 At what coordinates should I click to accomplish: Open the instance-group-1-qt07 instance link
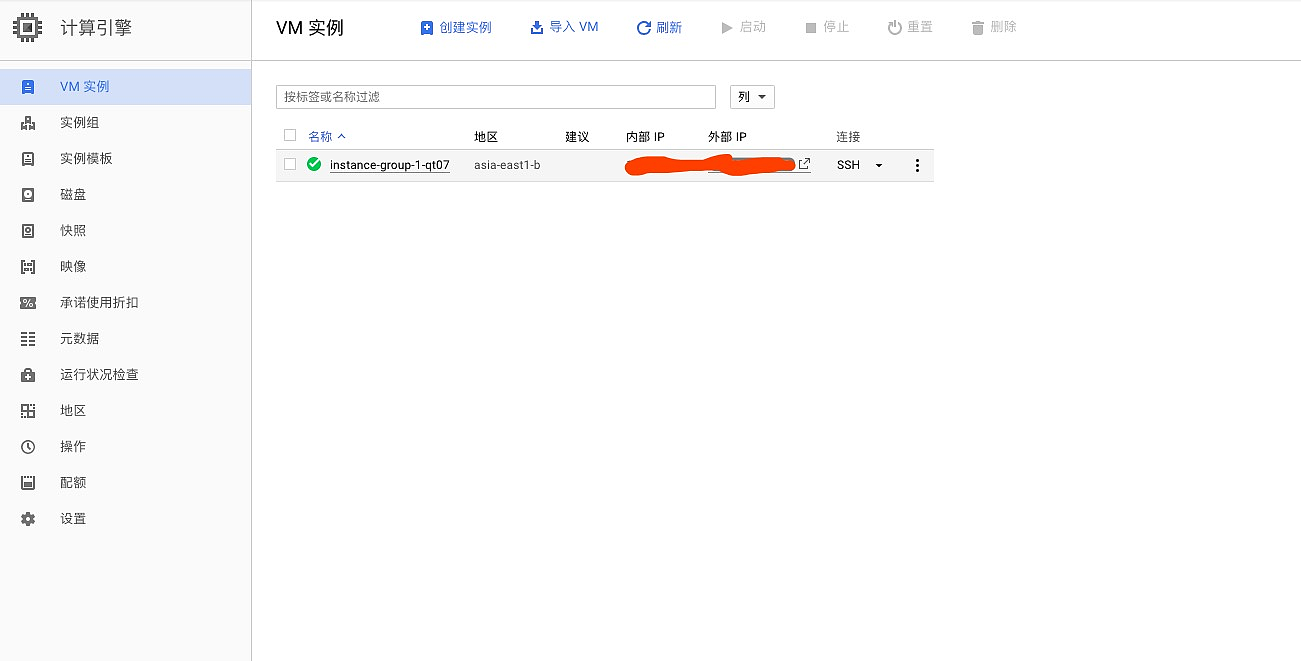tap(389, 165)
